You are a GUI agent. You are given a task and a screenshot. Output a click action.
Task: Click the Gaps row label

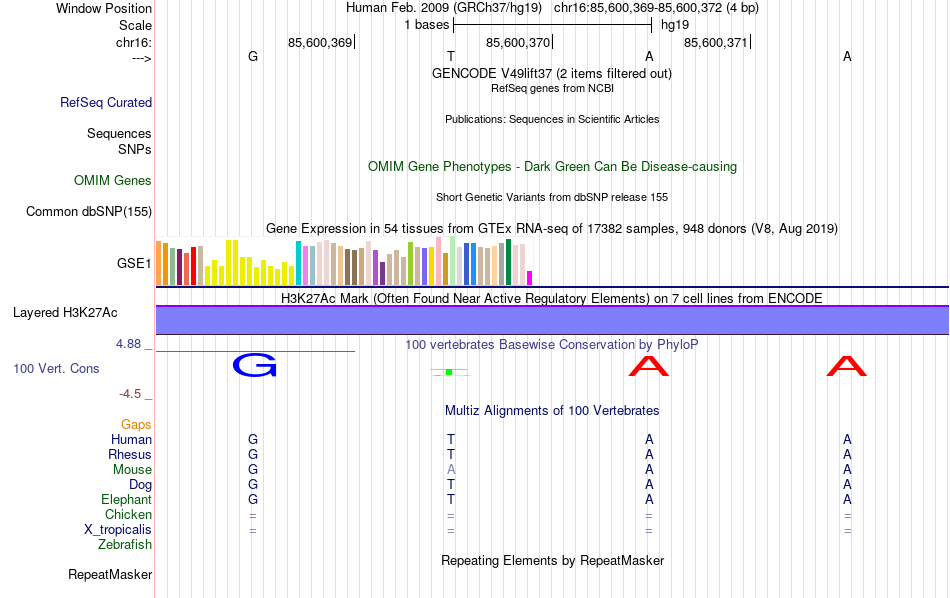[x=136, y=425]
